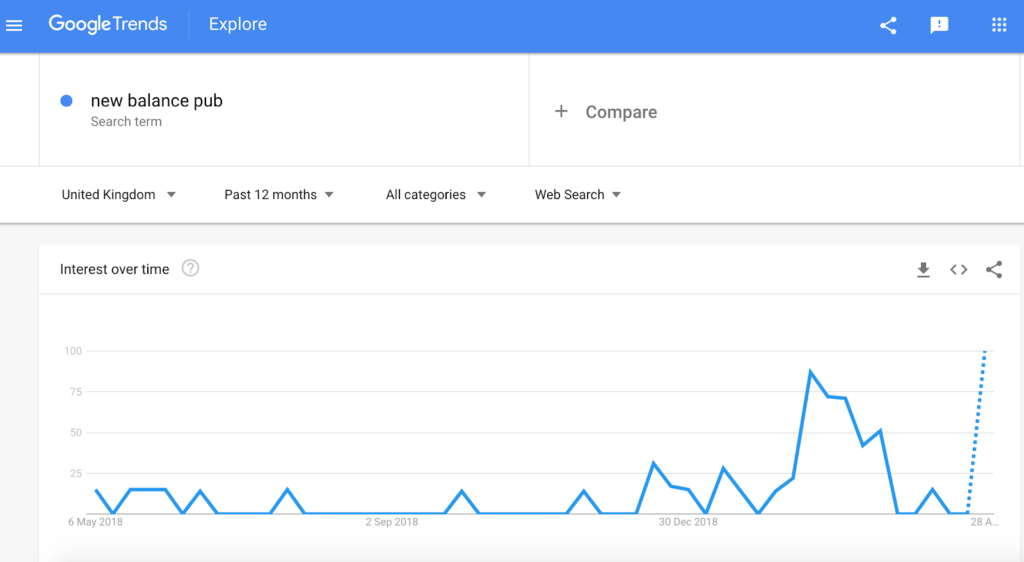The image size is (1024, 562).
Task: Expand the United Kingdom region dropdown
Action: pos(118,195)
